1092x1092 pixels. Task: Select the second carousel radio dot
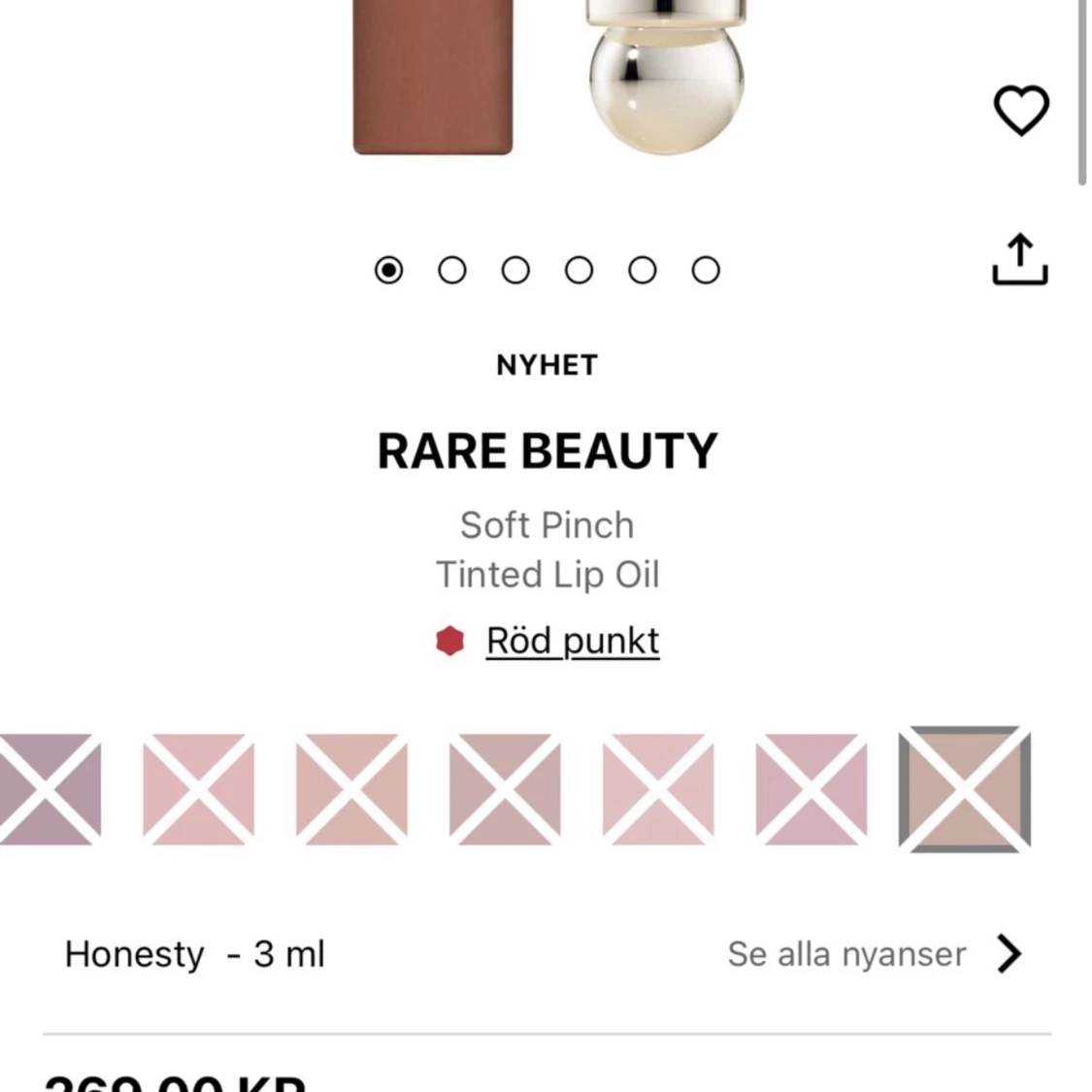(x=453, y=270)
